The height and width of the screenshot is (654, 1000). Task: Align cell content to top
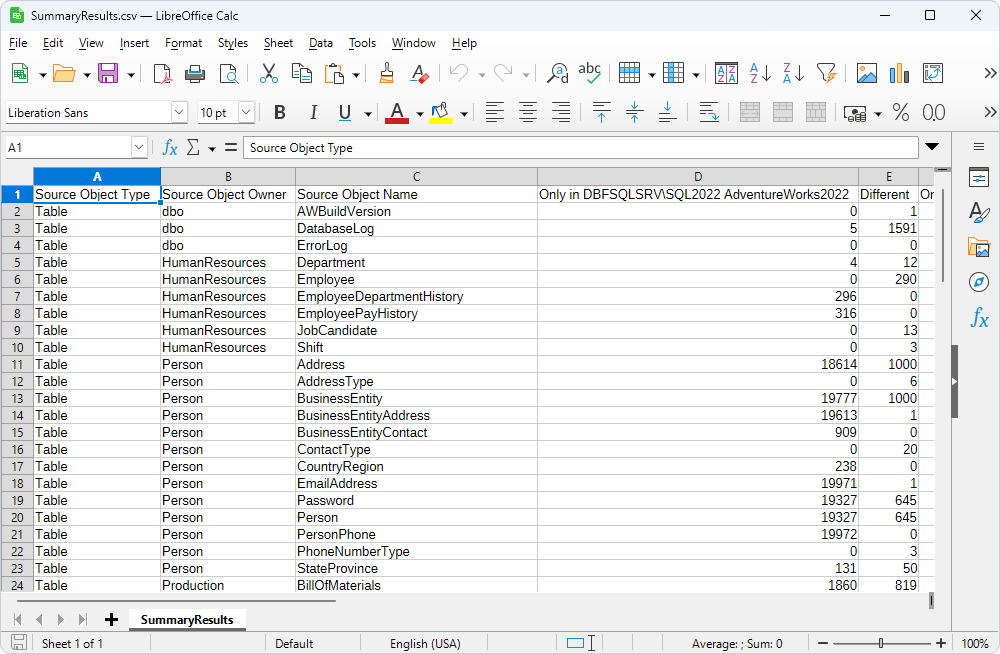click(x=601, y=113)
